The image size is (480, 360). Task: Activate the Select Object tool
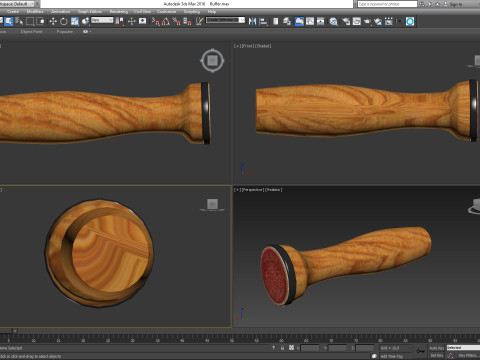coord(9,21)
